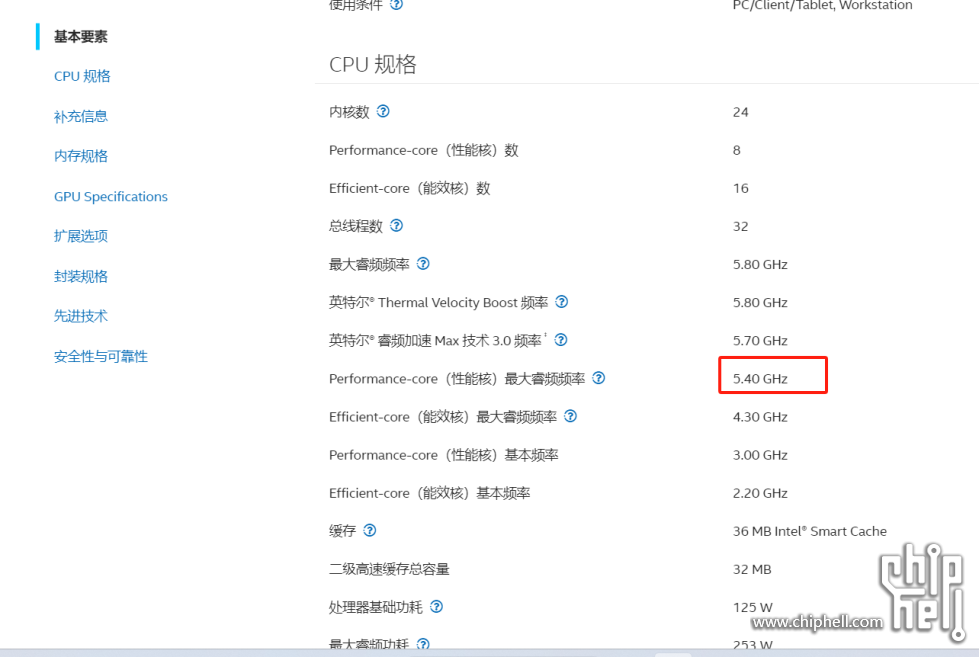This screenshot has height=657, width=979.
Task: Click the 处理器基础功耗 label
Action: [x=376, y=607]
